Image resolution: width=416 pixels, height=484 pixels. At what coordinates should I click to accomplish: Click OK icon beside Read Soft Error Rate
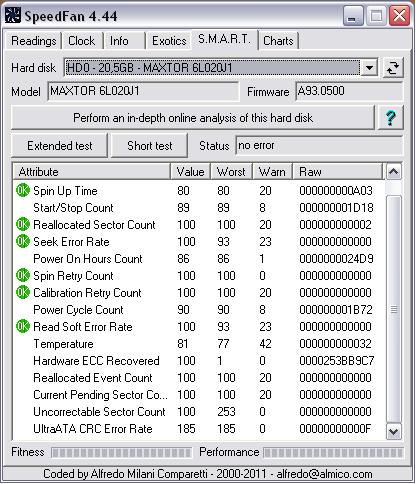23,327
